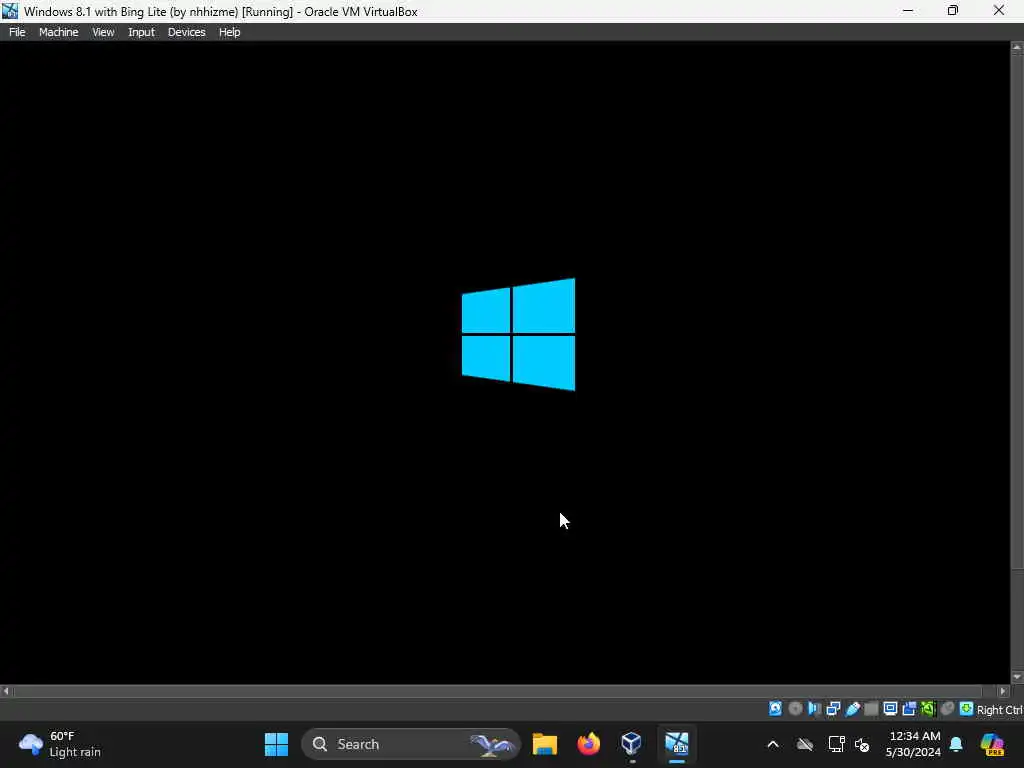This screenshot has width=1024, height=768.
Task: Click the network display tray icon
Action: pyautogui.click(x=836, y=744)
